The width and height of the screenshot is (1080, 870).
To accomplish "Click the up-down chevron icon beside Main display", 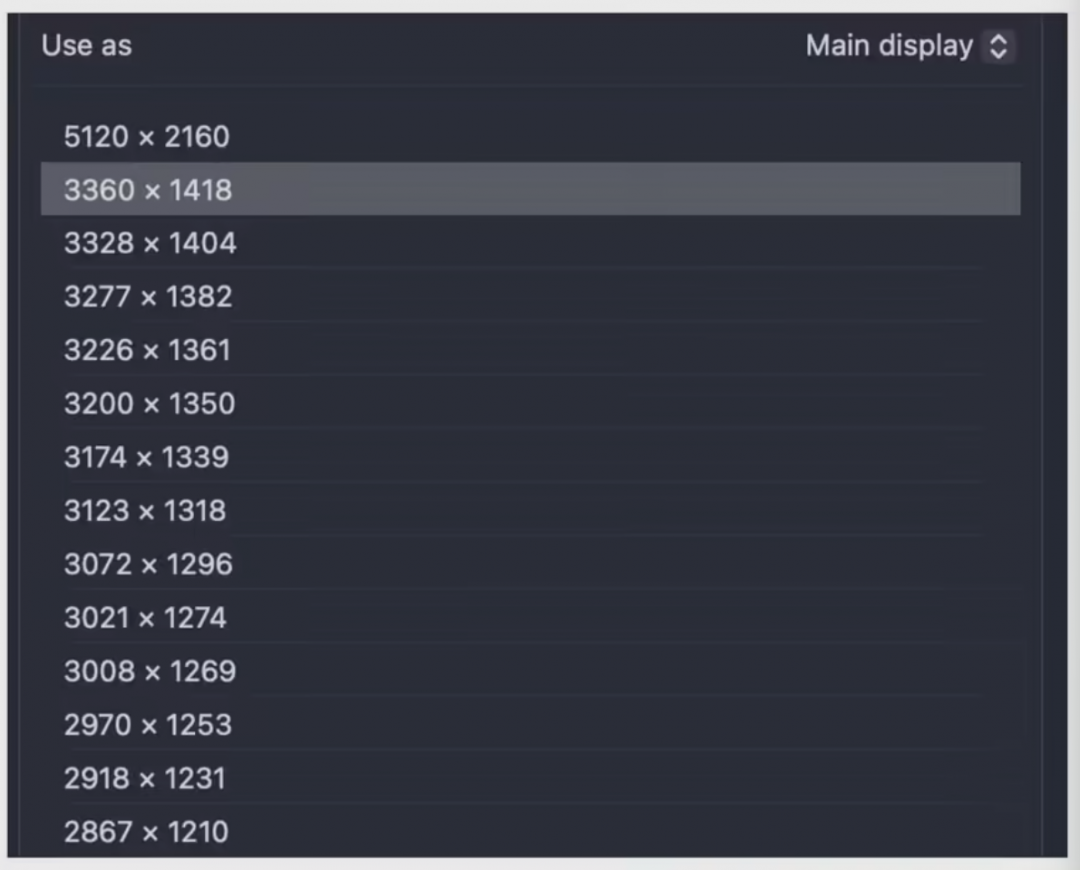I will 997,46.
